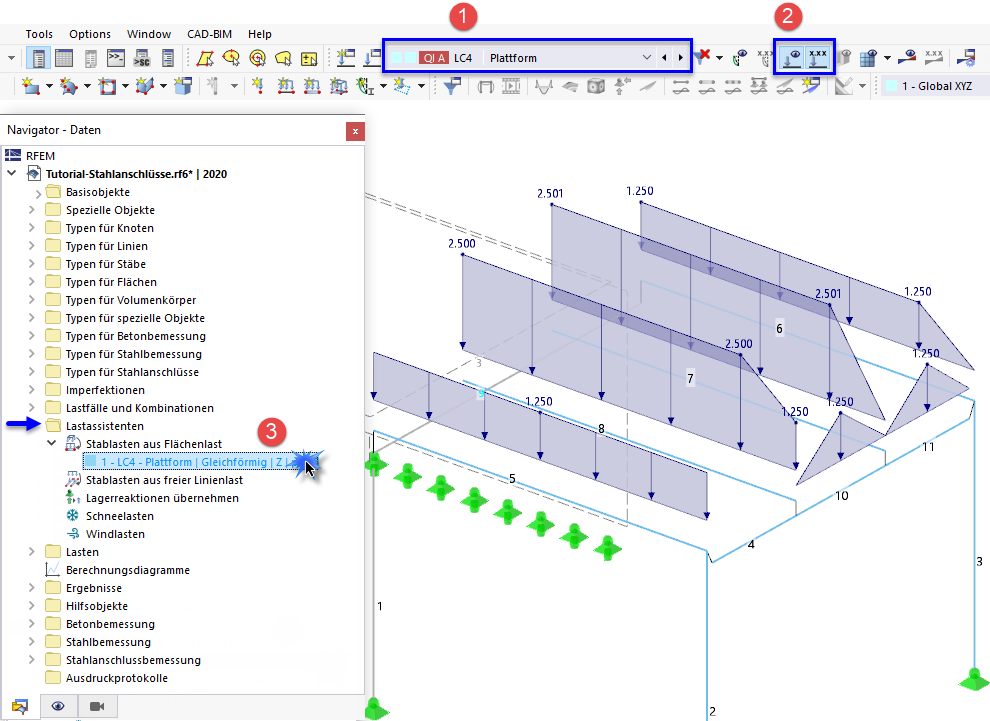Screen dimensions: 990x721
Task: Select the freeform lasso selection tool
Action: pyautogui.click(x=283, y=59)
